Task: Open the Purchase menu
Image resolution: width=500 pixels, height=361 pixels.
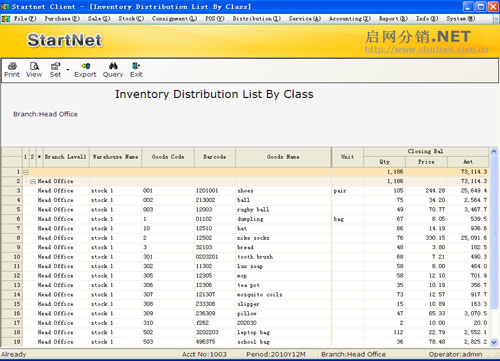Action: 62,19
